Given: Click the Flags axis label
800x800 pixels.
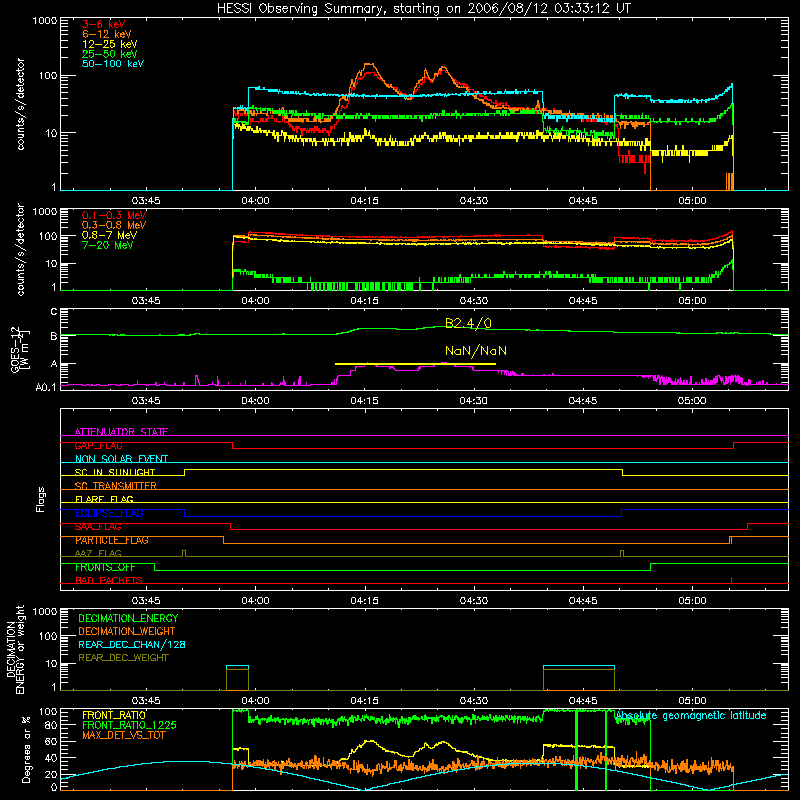Looking at the screenshot, I should tap(40, 499).
